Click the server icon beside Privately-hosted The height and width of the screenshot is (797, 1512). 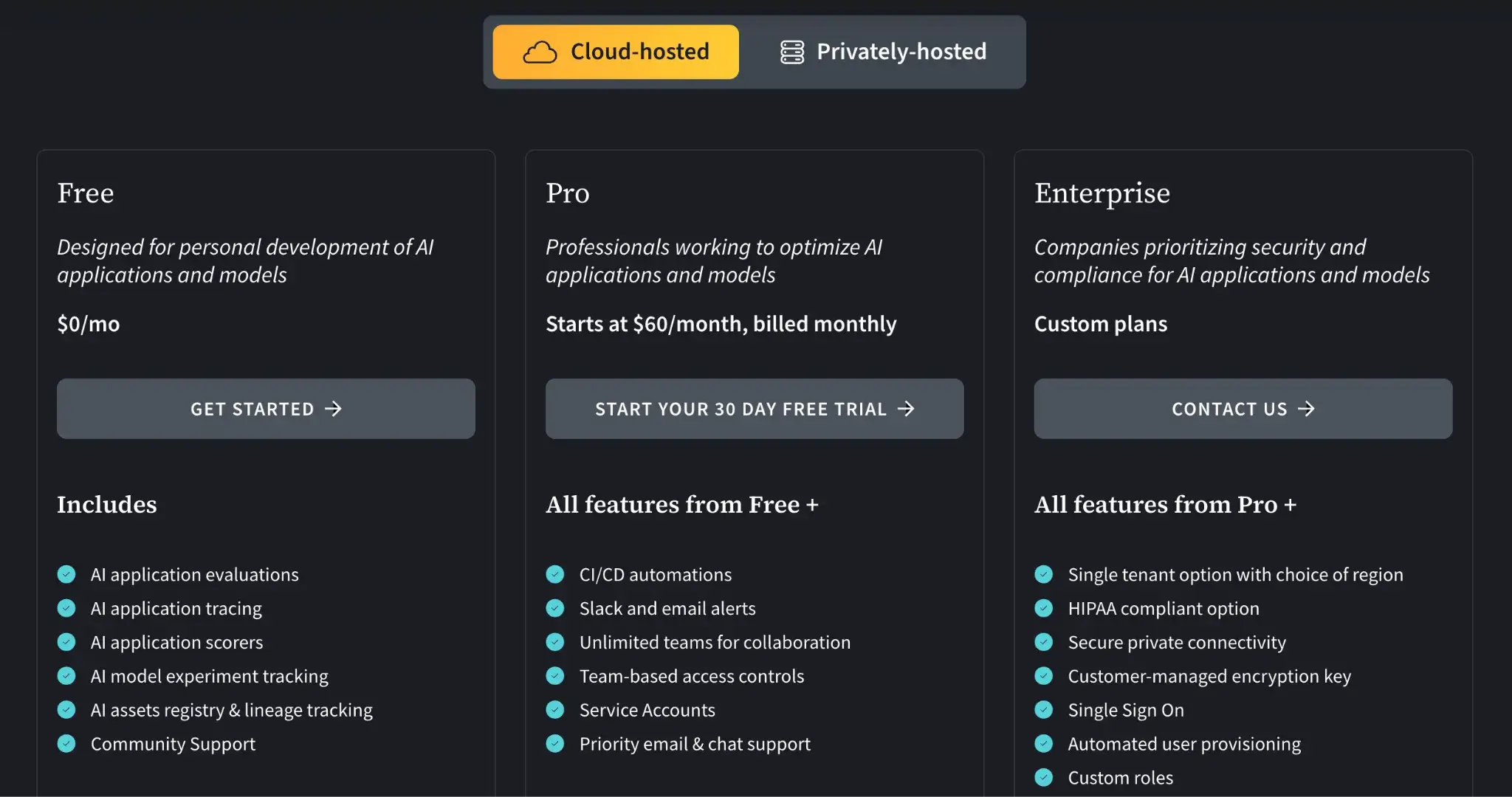click(792, 52)
